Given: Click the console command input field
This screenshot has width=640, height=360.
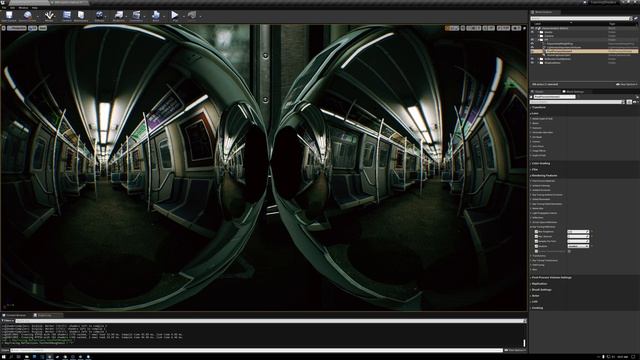Looking at the screenshot, I should (256, 350).
